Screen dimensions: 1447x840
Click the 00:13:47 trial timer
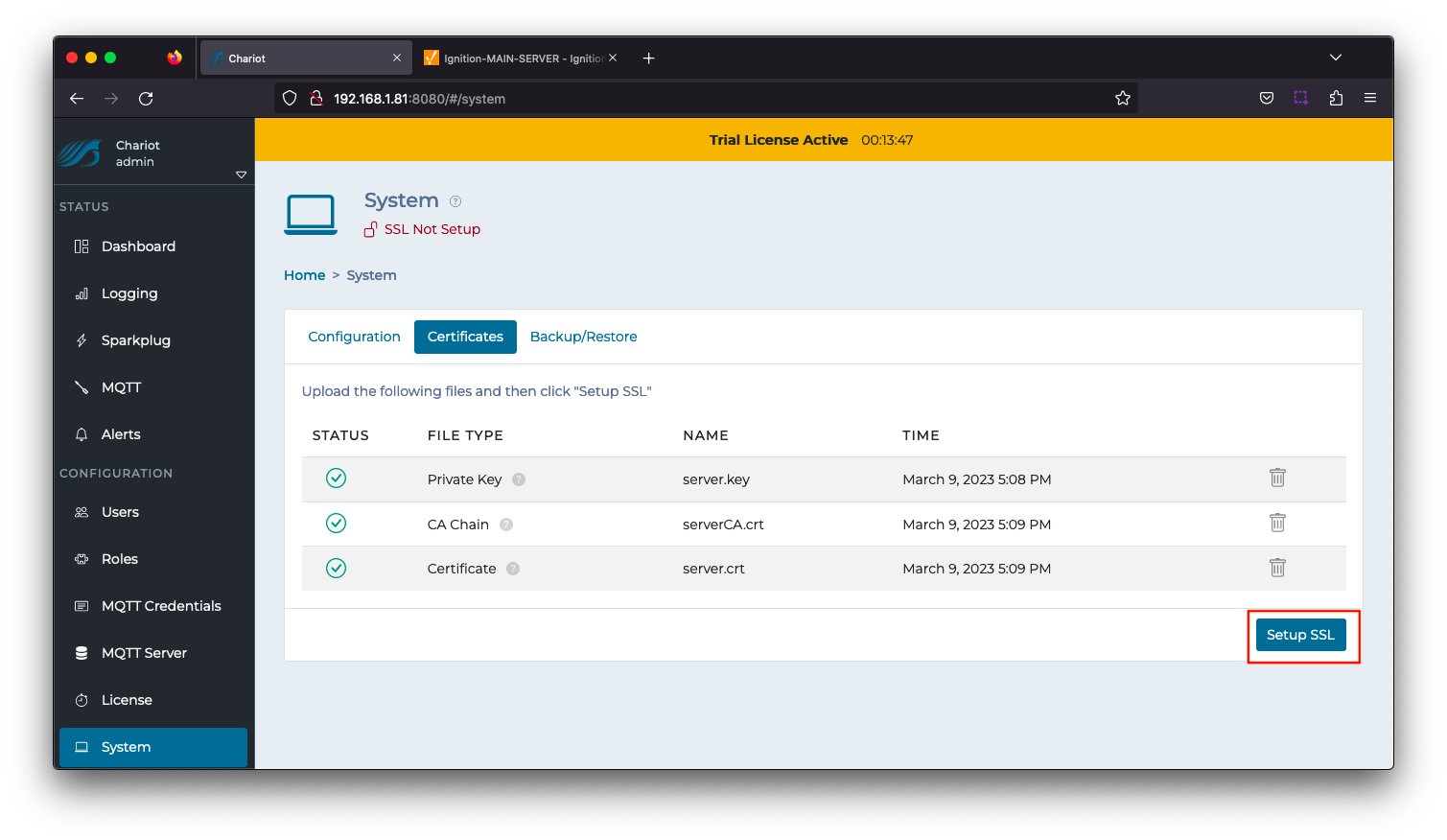[887, 140]
